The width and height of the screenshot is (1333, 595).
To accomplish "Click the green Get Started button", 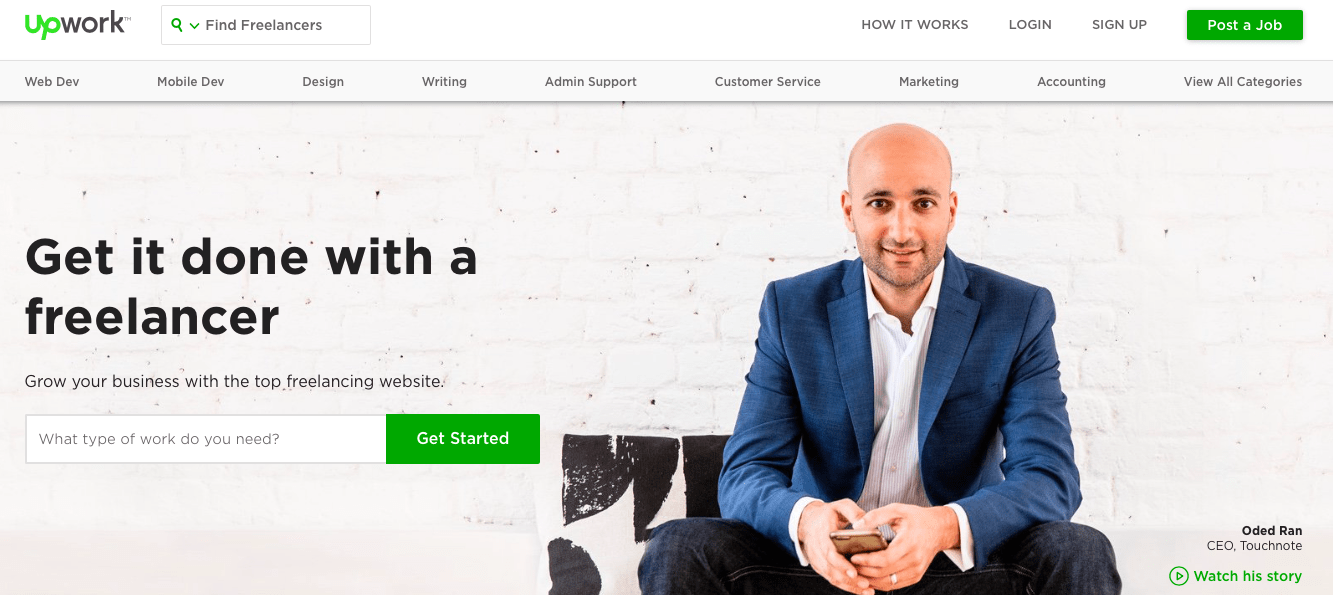I will tap(463, 439).
